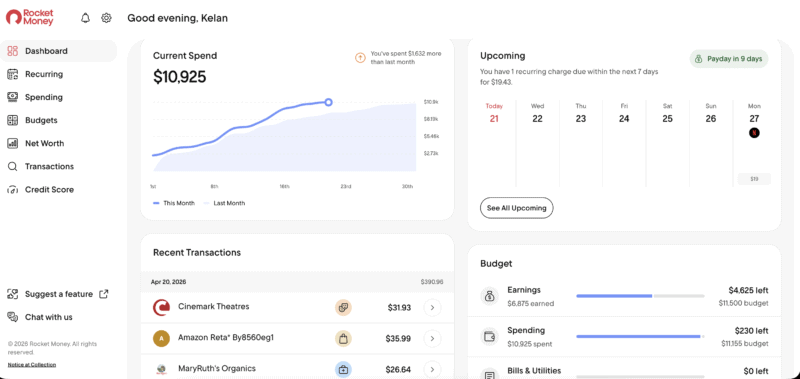Click the Recurring calendar icon
The width and height of the screenshot is (800, 379).
coord(13,74)
